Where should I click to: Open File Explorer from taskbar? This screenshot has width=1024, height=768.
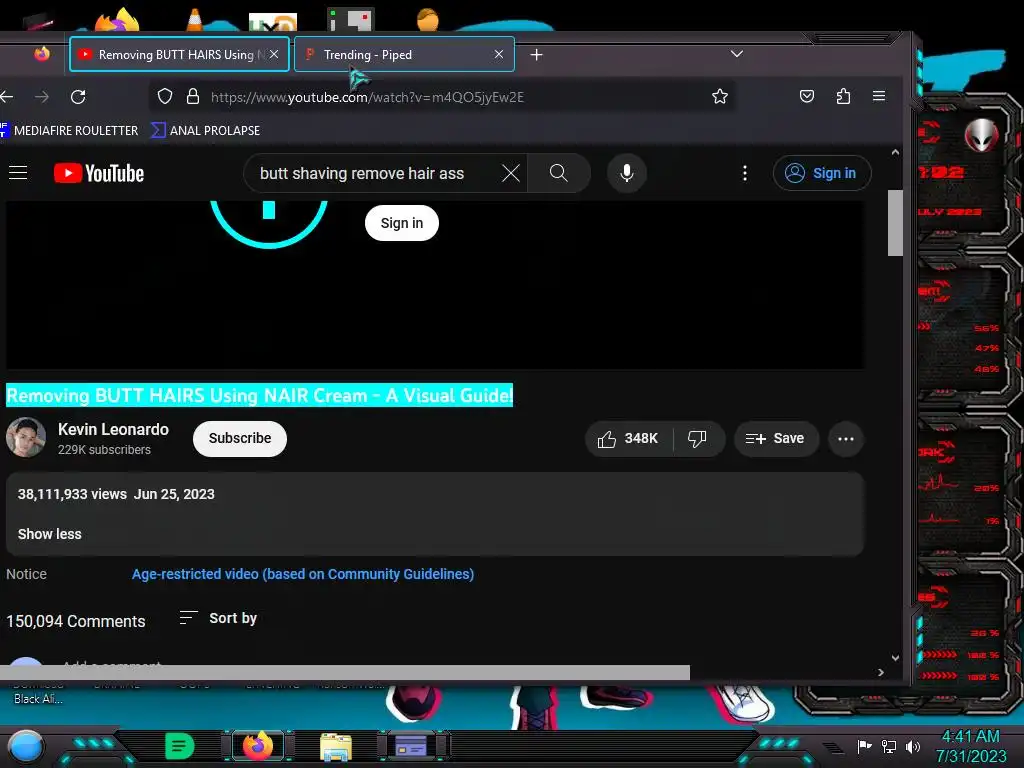click(x=336, y=747)
